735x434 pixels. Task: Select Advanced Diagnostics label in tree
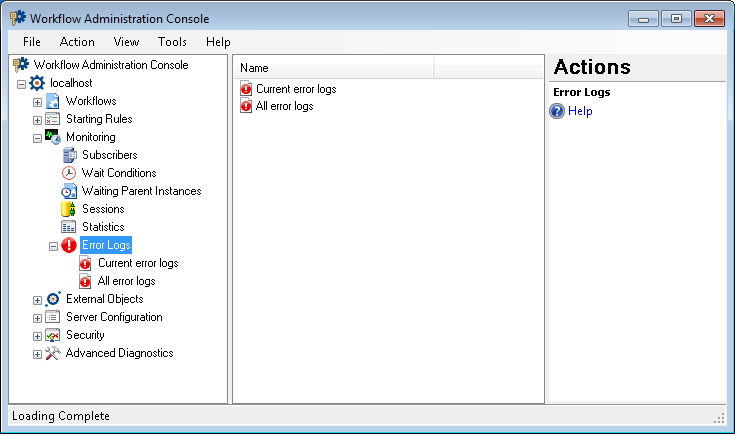(x=120, y=353)
